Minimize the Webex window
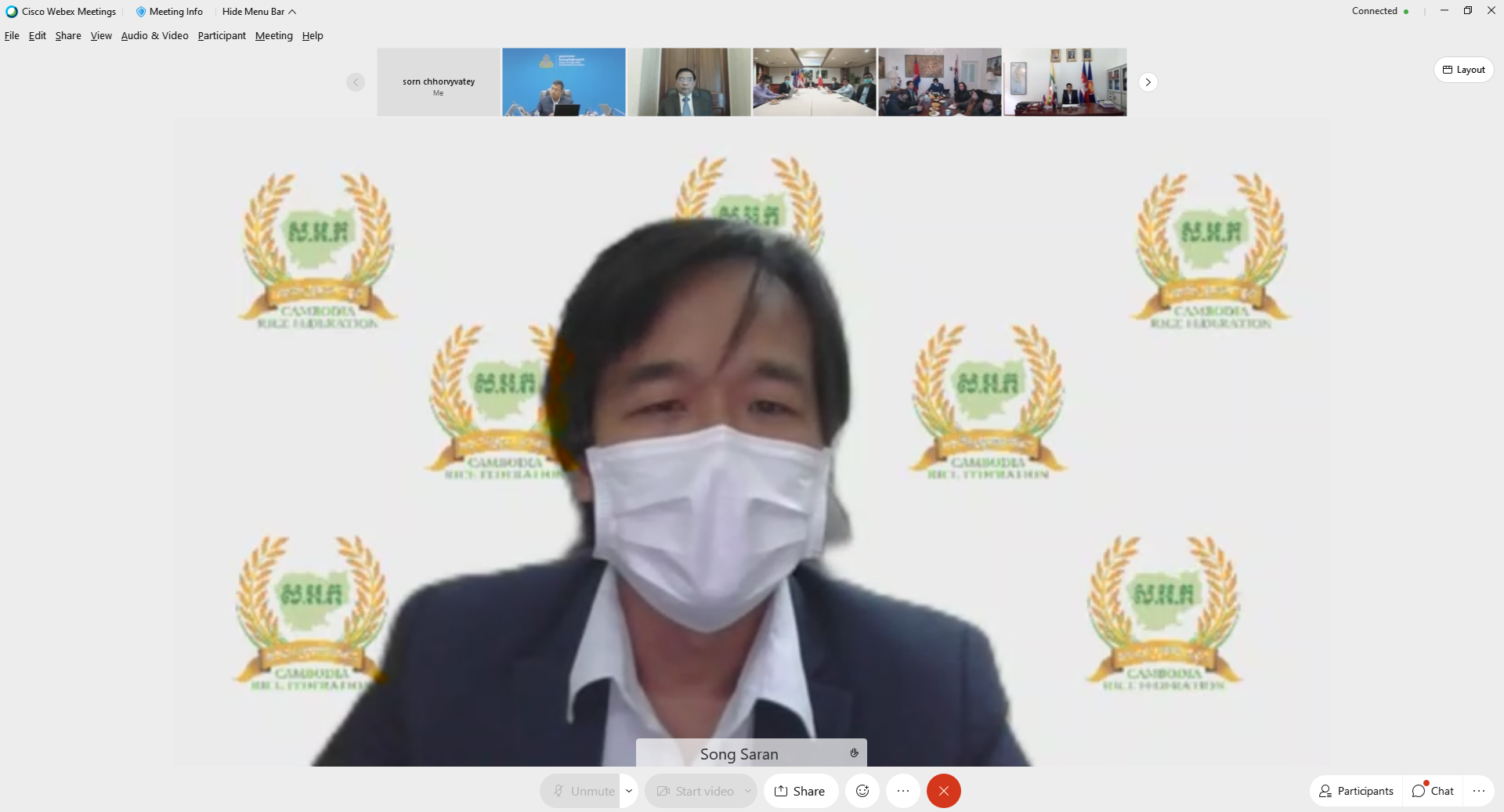1504x812 pixels. 1444,11
